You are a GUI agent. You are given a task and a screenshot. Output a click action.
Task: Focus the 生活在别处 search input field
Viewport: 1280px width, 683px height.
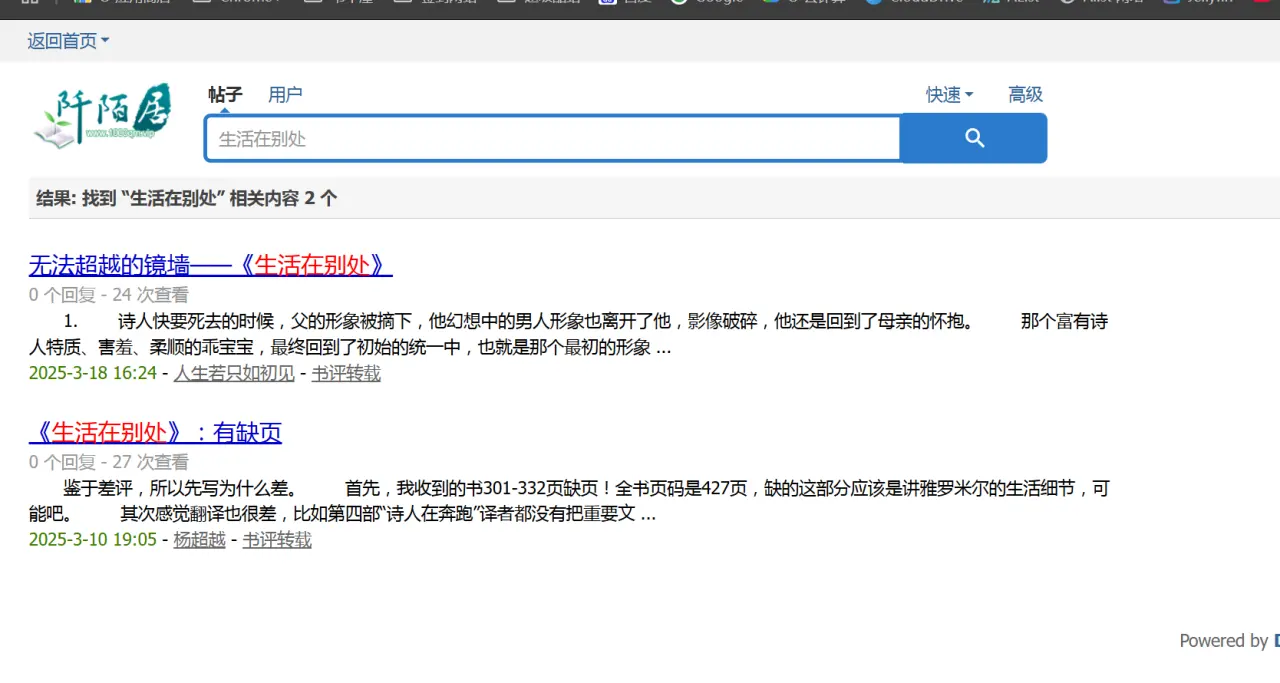click(x=553, y=138)
